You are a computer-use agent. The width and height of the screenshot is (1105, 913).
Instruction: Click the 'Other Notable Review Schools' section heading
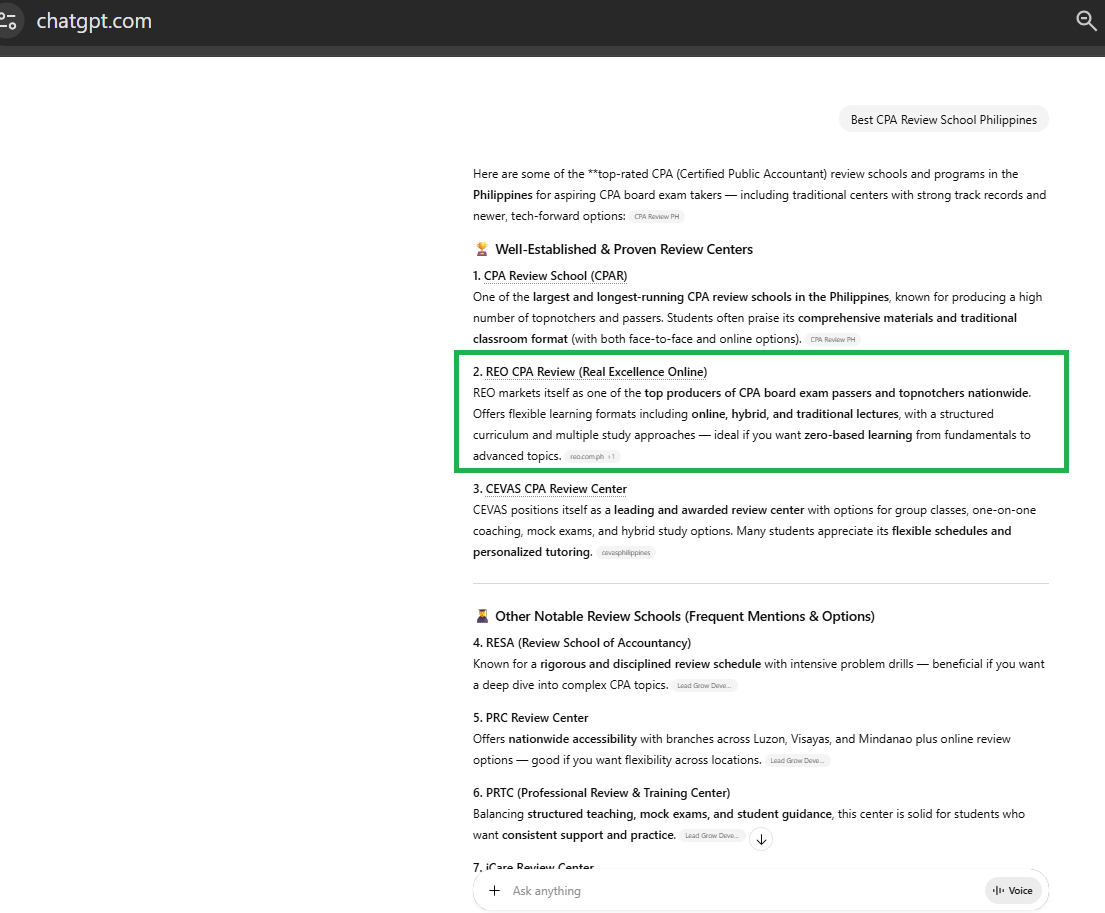tap(684, 616)
